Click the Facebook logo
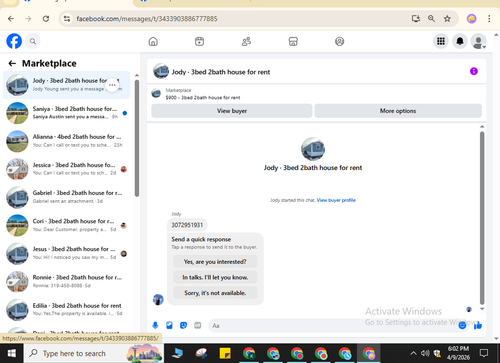The image size is (500, 363). tap(14, 41)
